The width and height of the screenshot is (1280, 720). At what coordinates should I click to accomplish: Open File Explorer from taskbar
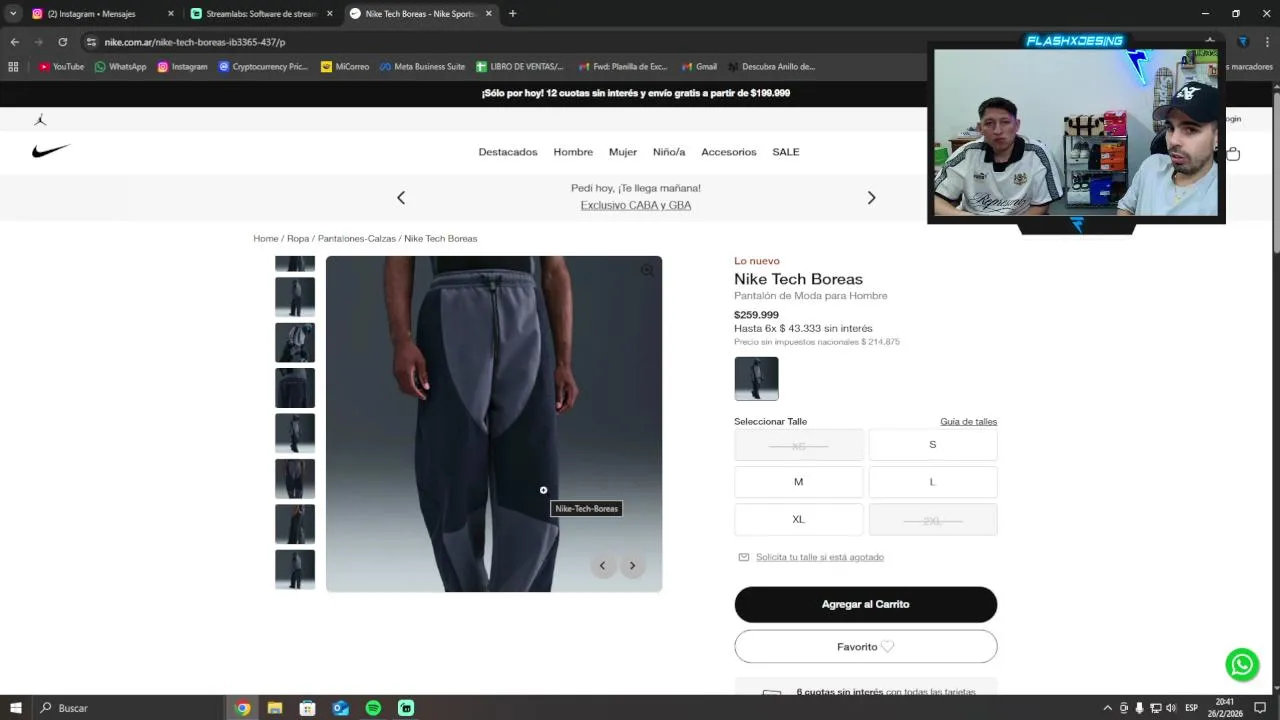point(275,708)
